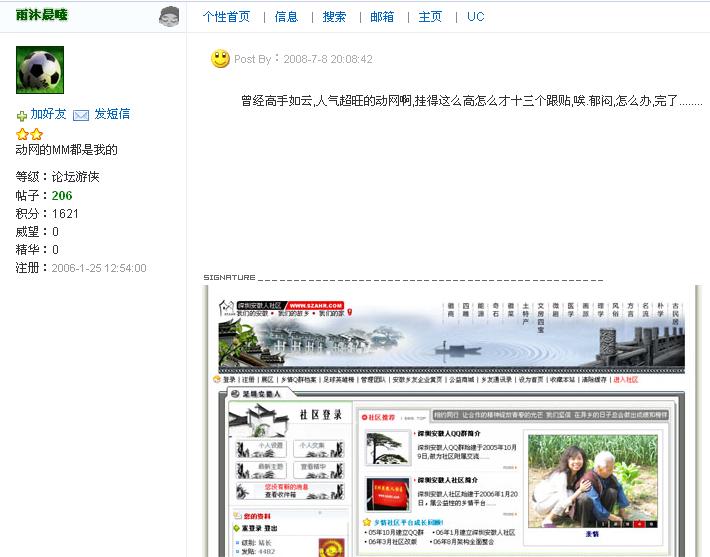
Task: Click the gray face icon beside the username
Action: pyautogui.click(x=170, y=16)
